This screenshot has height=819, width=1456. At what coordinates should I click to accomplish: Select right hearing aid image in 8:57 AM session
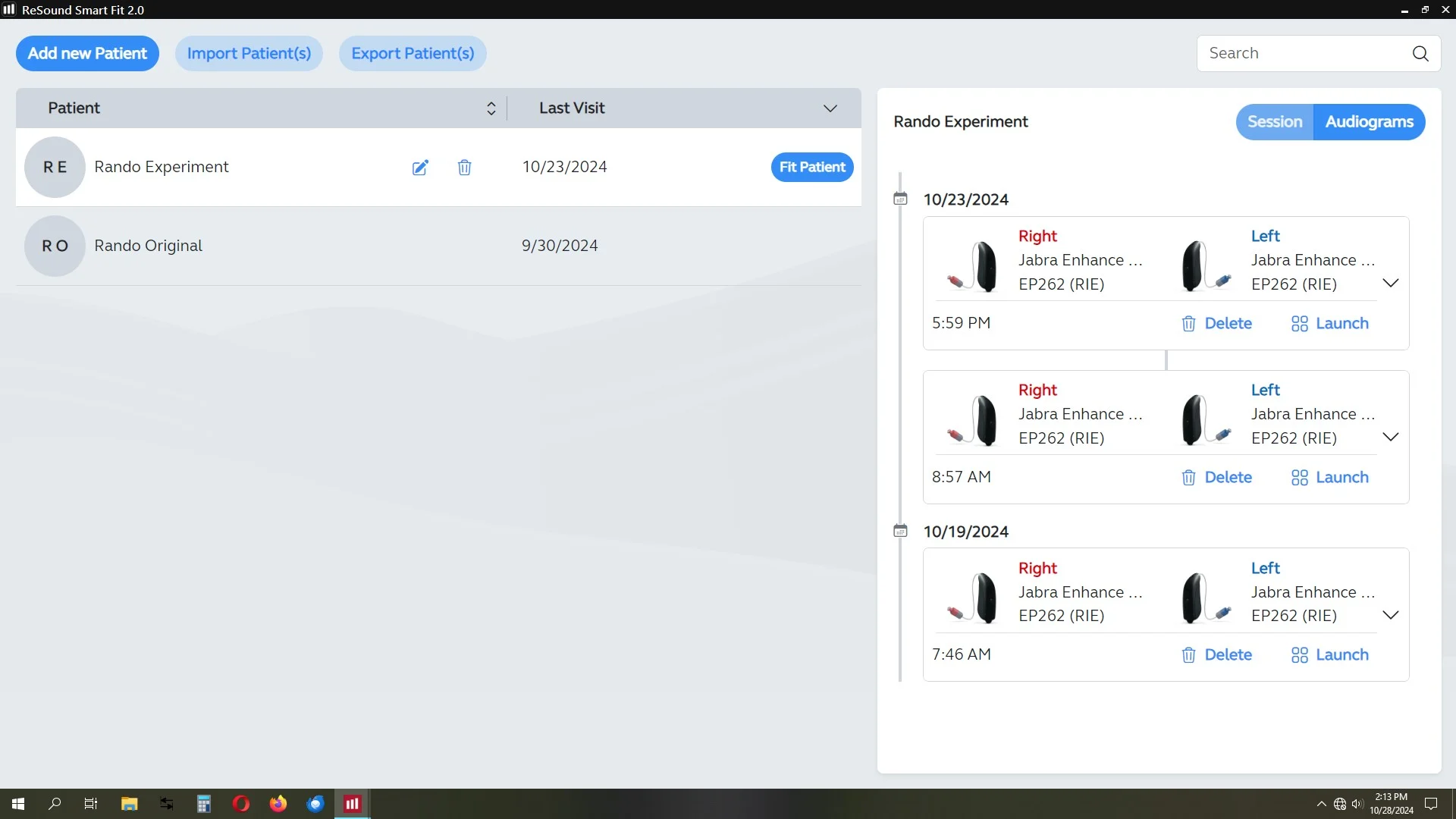point(972,420)
